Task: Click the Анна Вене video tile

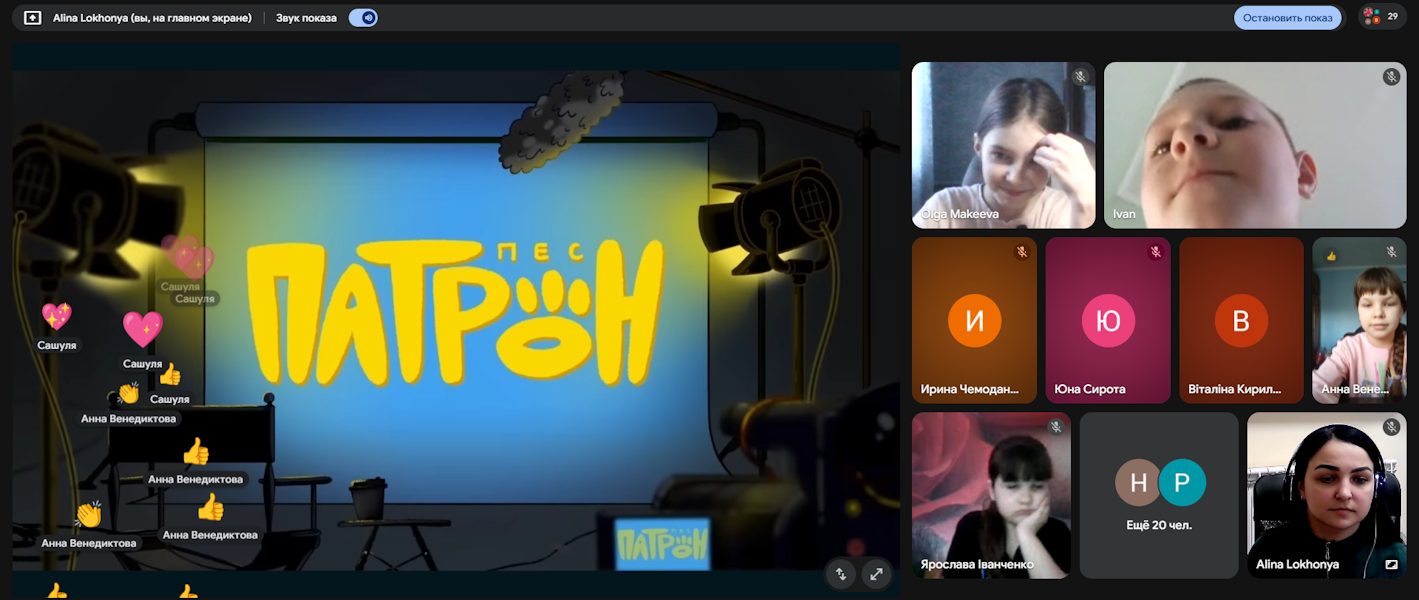Action: point(1358,320)
